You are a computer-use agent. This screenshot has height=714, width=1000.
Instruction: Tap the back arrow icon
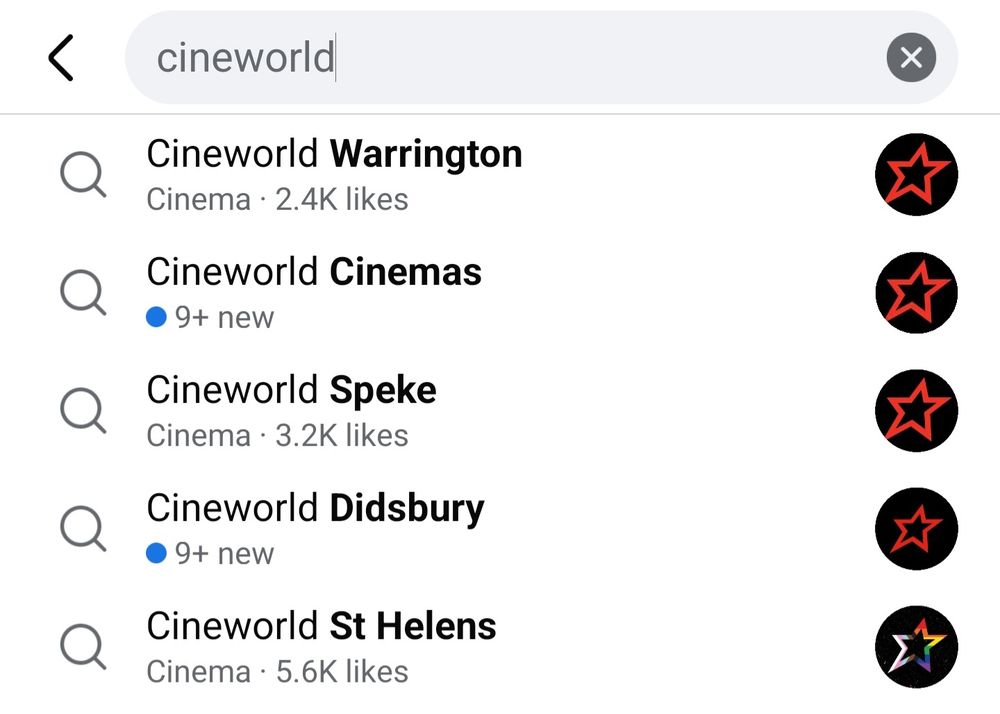(61, 58)
